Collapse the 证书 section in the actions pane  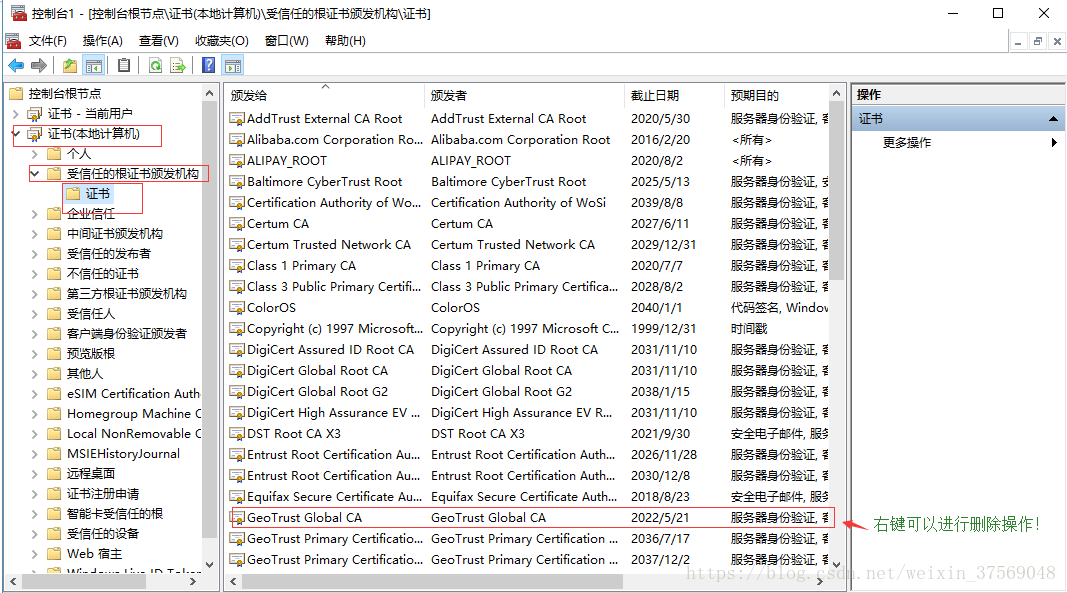click(x=1053, y=118)
